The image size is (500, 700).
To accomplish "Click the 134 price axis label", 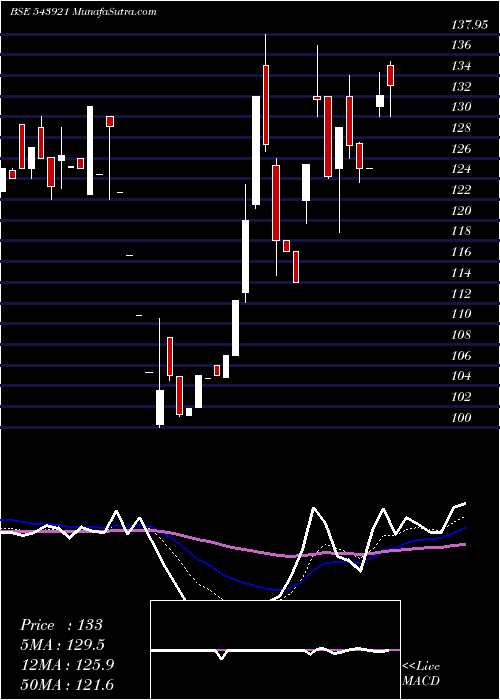I will [461, 66].
